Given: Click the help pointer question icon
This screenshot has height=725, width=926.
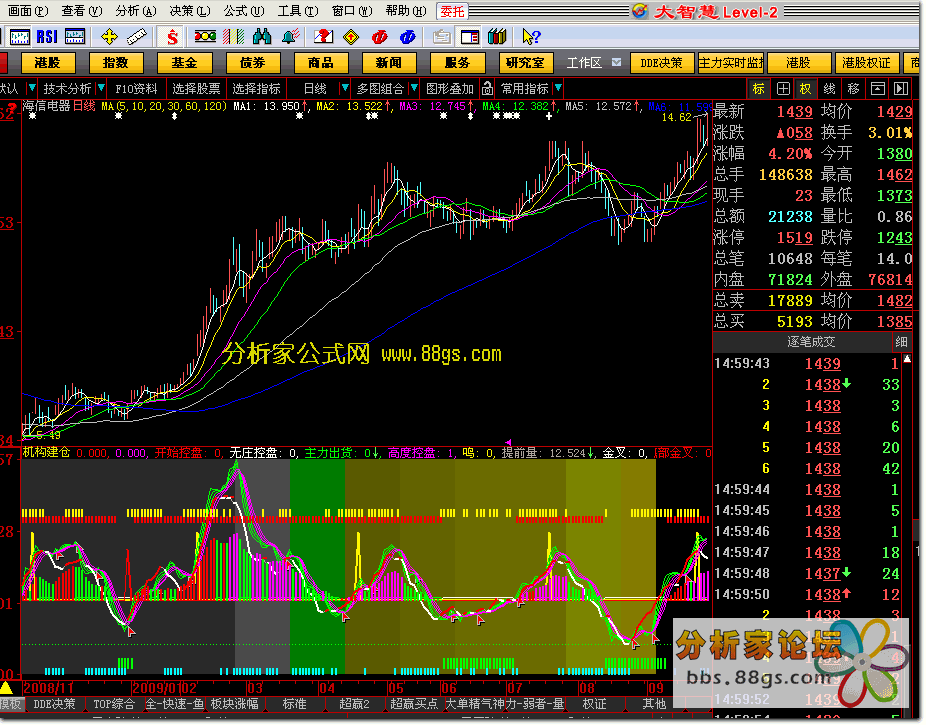Looking at the screenshot, I should click(x=531, y=37).
